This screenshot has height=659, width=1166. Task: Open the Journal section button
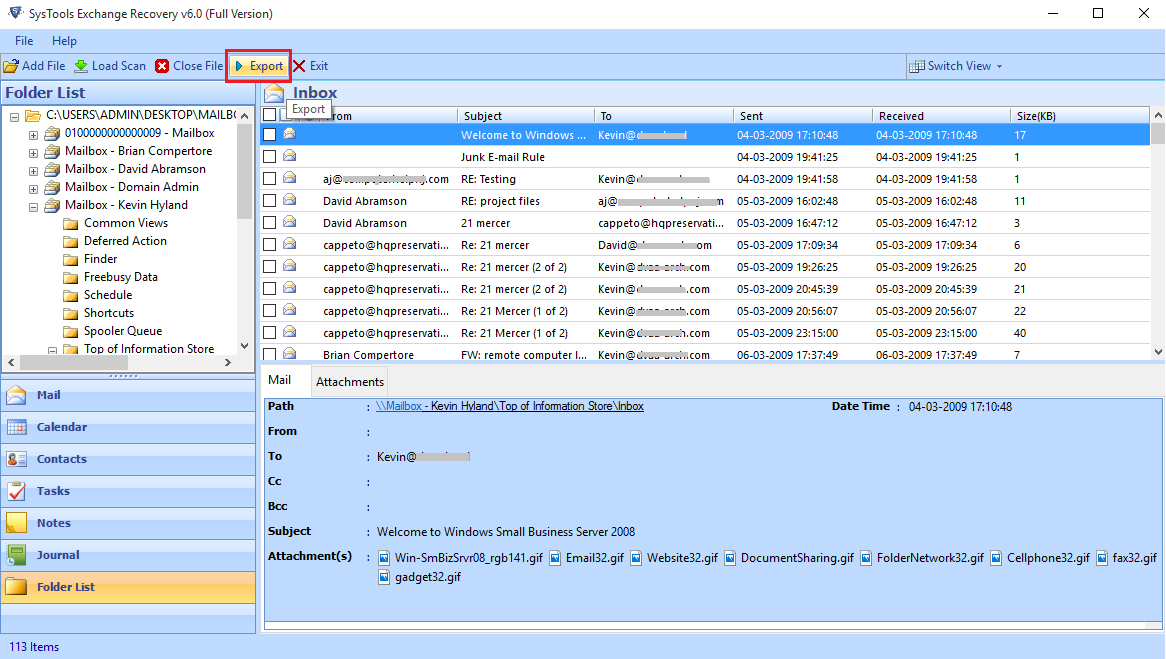tap(128, 555)
